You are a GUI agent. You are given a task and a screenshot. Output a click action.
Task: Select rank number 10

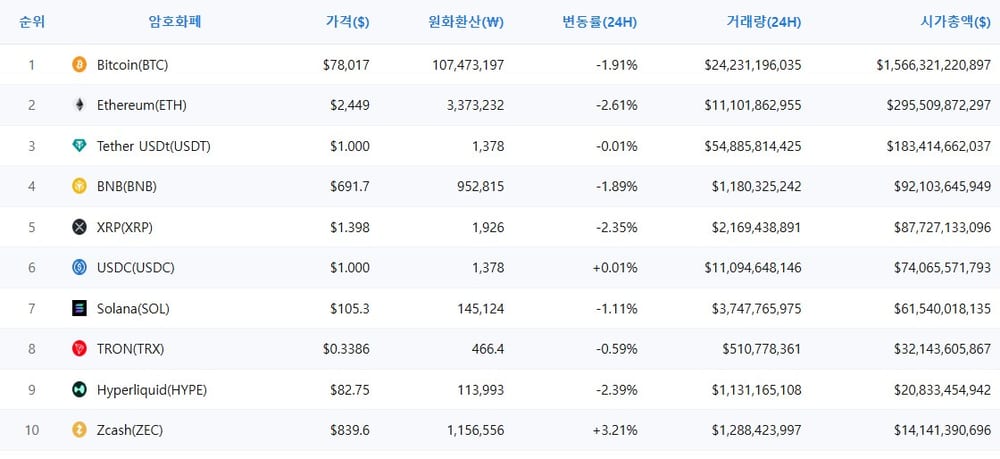tap(32, 431)
